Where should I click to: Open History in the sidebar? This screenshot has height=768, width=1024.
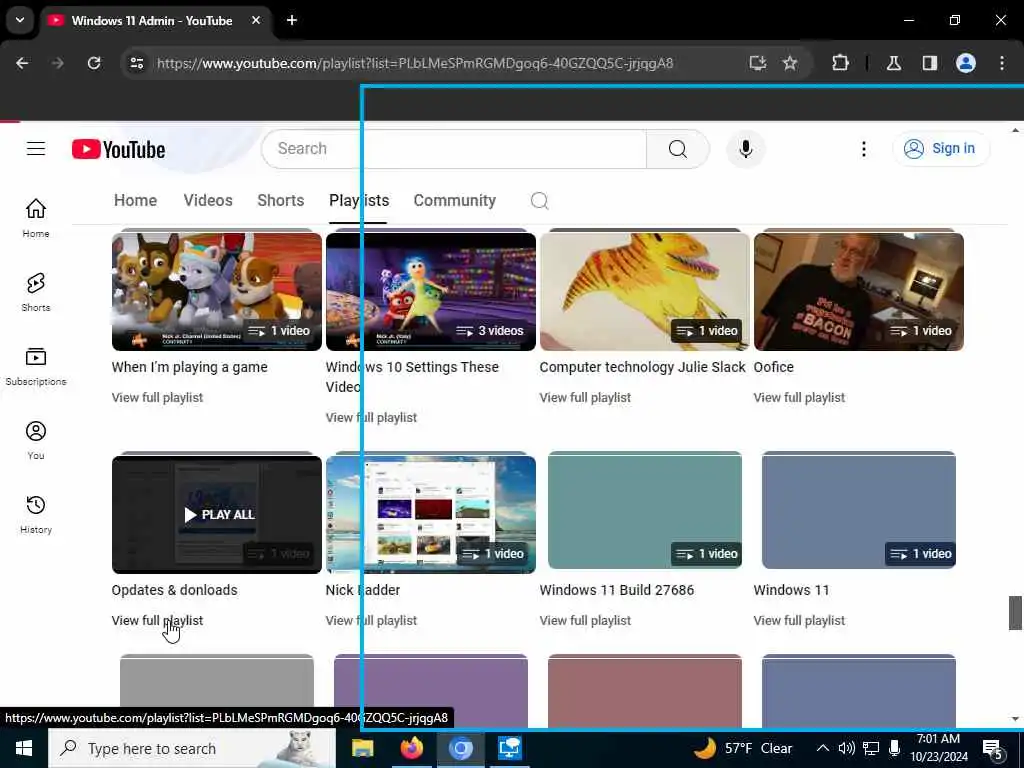36,515
